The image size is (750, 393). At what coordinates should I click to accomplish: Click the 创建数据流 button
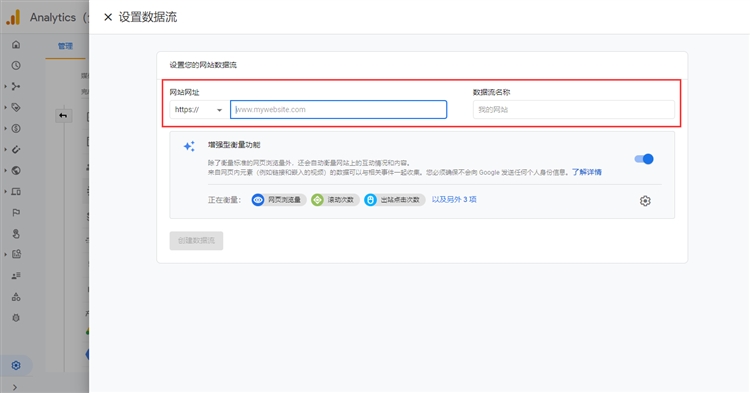pos(196,240)
